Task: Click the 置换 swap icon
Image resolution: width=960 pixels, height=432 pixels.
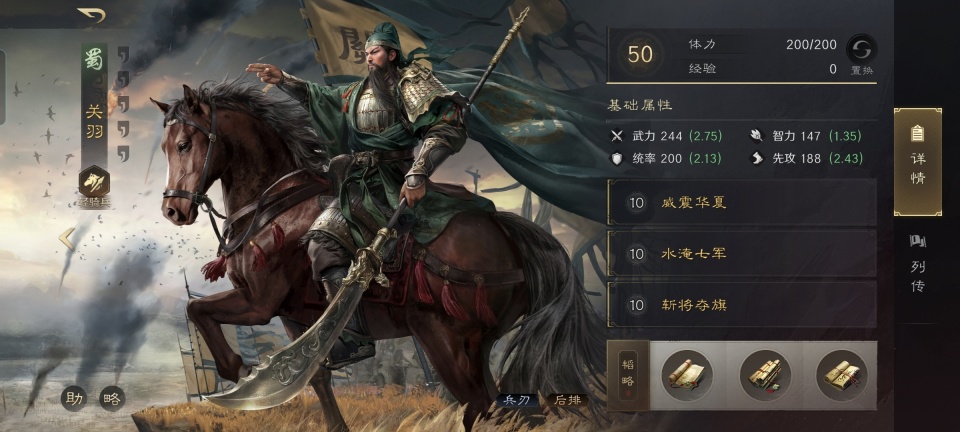Action: (861, 48)
